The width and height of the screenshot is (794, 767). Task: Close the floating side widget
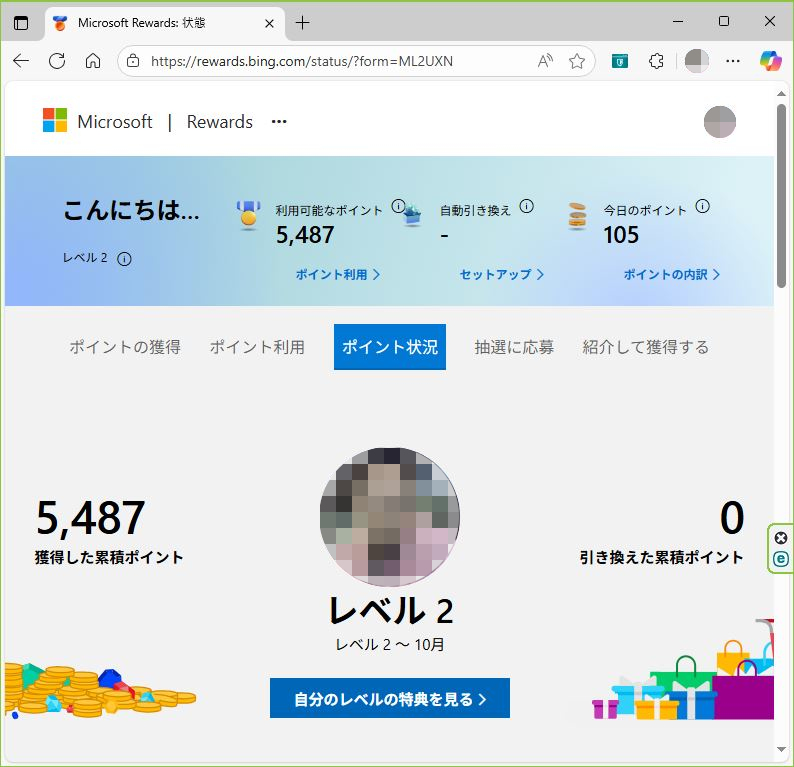pyautogui.click(x=781, y=538)
